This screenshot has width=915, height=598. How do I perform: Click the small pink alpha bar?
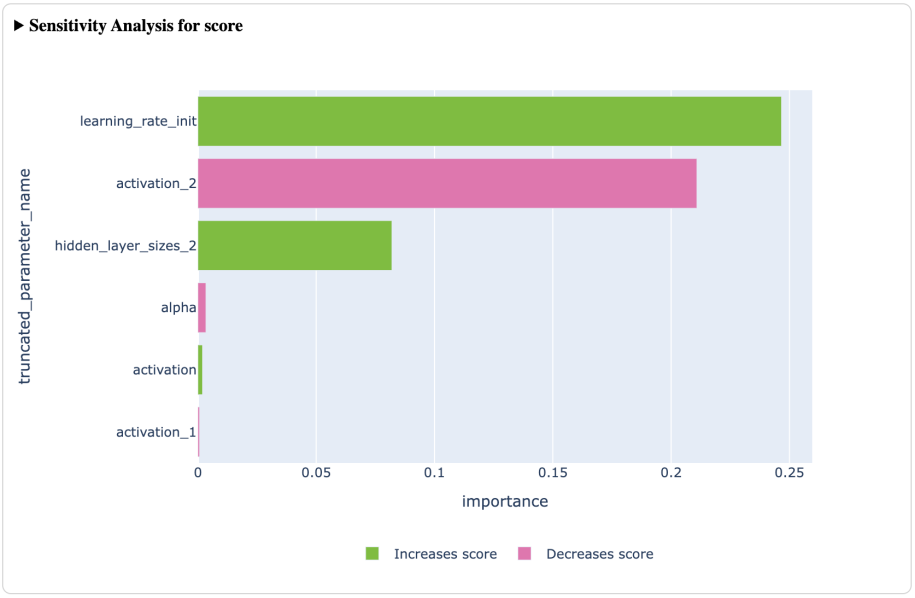pyautogui.click(x=202, y=308)
